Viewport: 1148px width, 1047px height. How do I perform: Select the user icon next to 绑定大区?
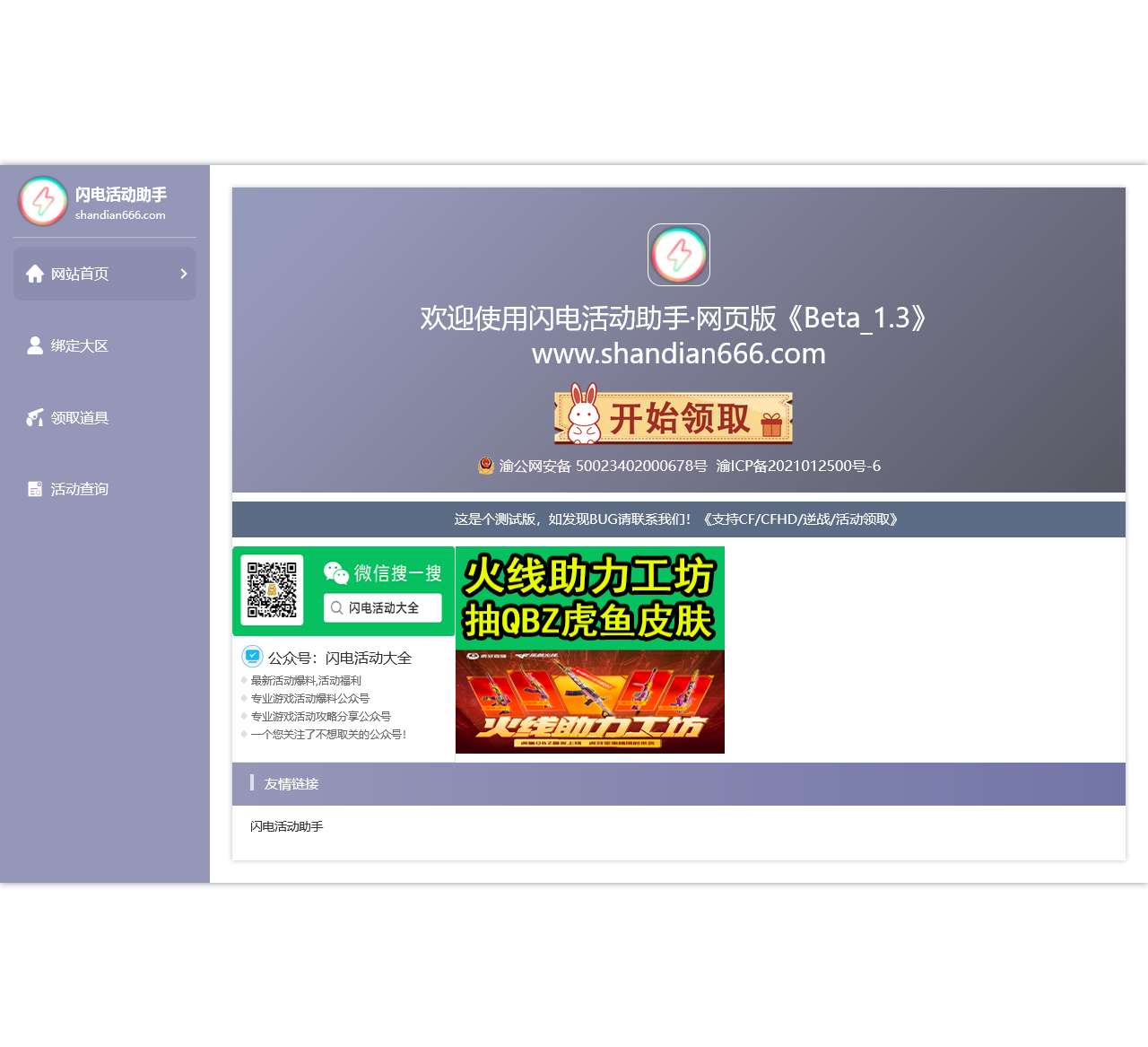click(x=35, y=345)
